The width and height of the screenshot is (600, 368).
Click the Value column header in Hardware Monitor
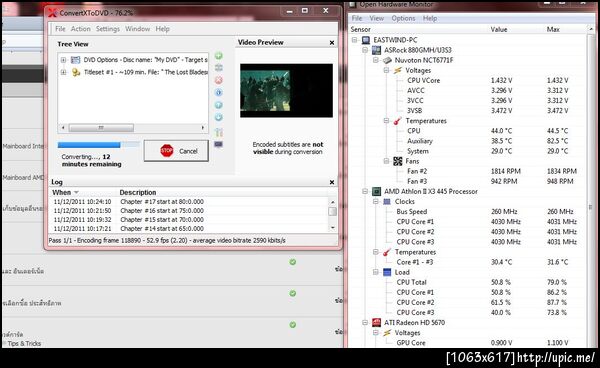tap(499, 29)
